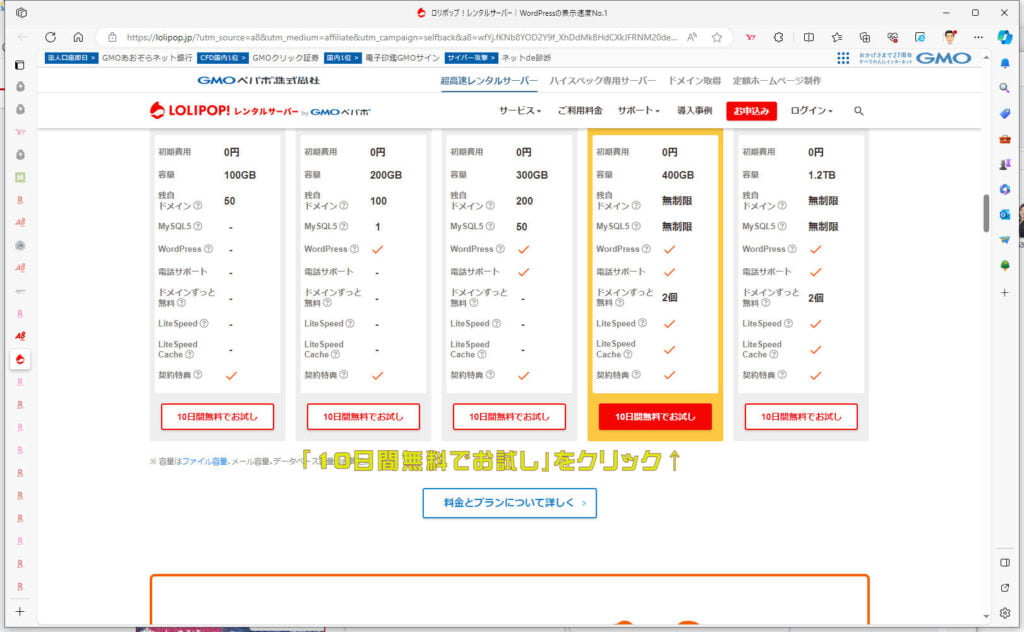The image size is (1024, 632).
Task: Expand the サポート dropdown menu
Action: (638, 111)
